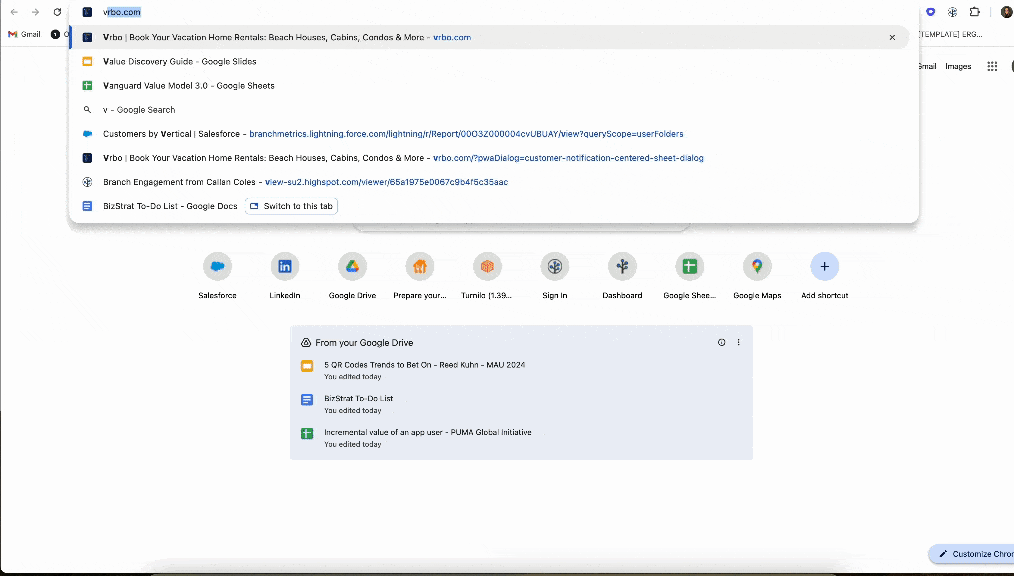Select the Value Discovery Guide suggestion

(180, 61)
